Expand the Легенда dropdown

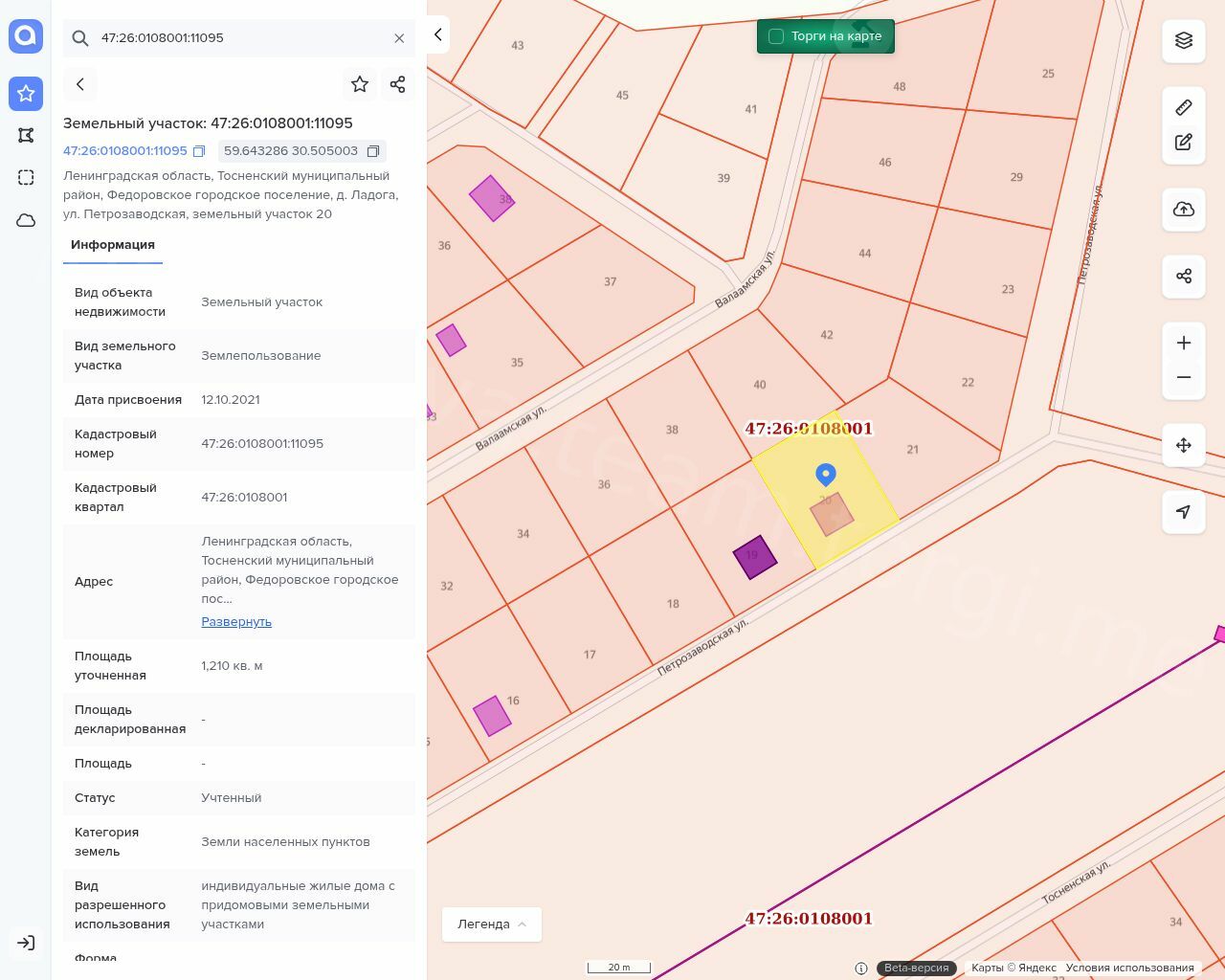tap(492, 924)
